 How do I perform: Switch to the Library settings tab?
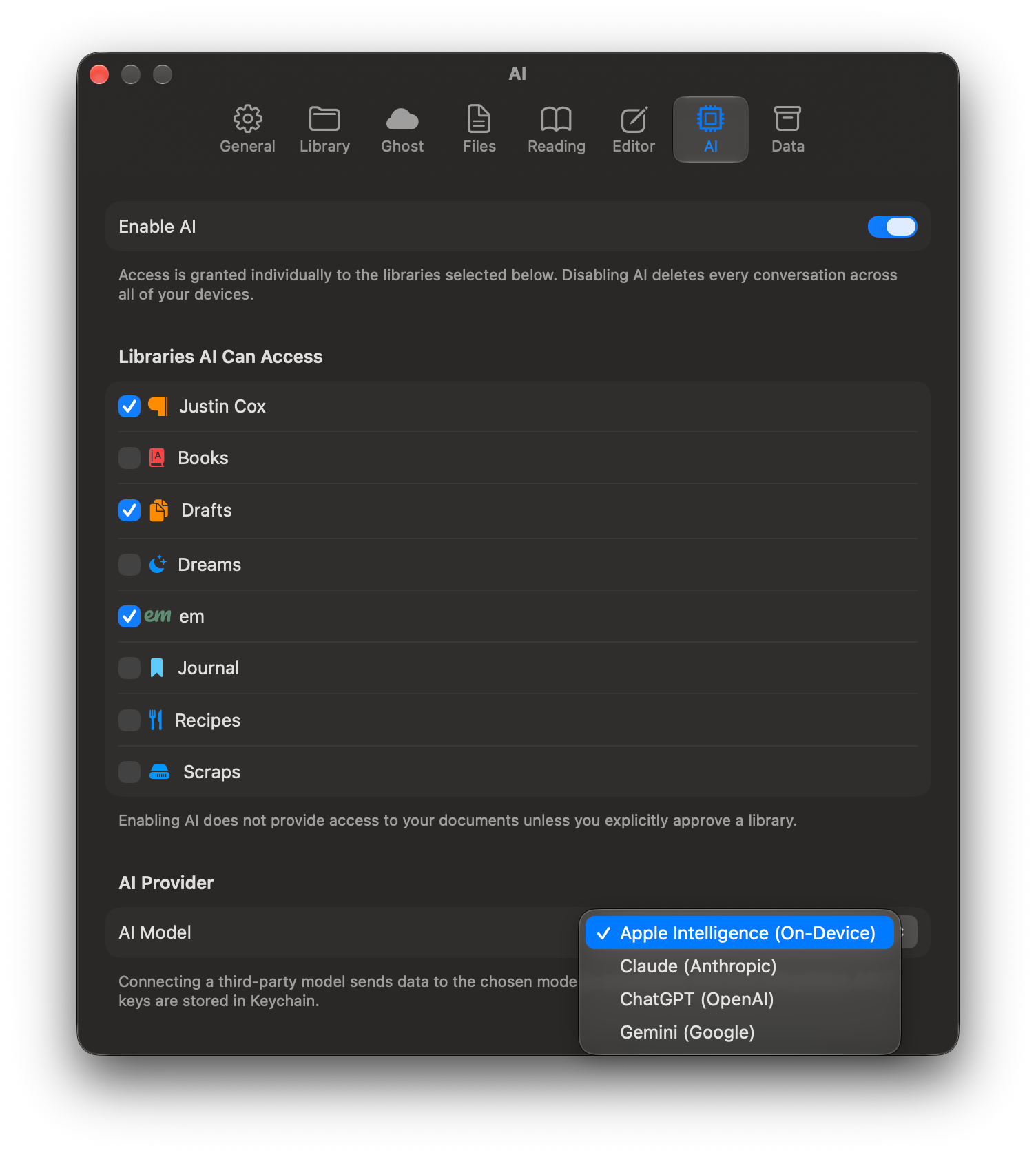[x=324, y=129]
